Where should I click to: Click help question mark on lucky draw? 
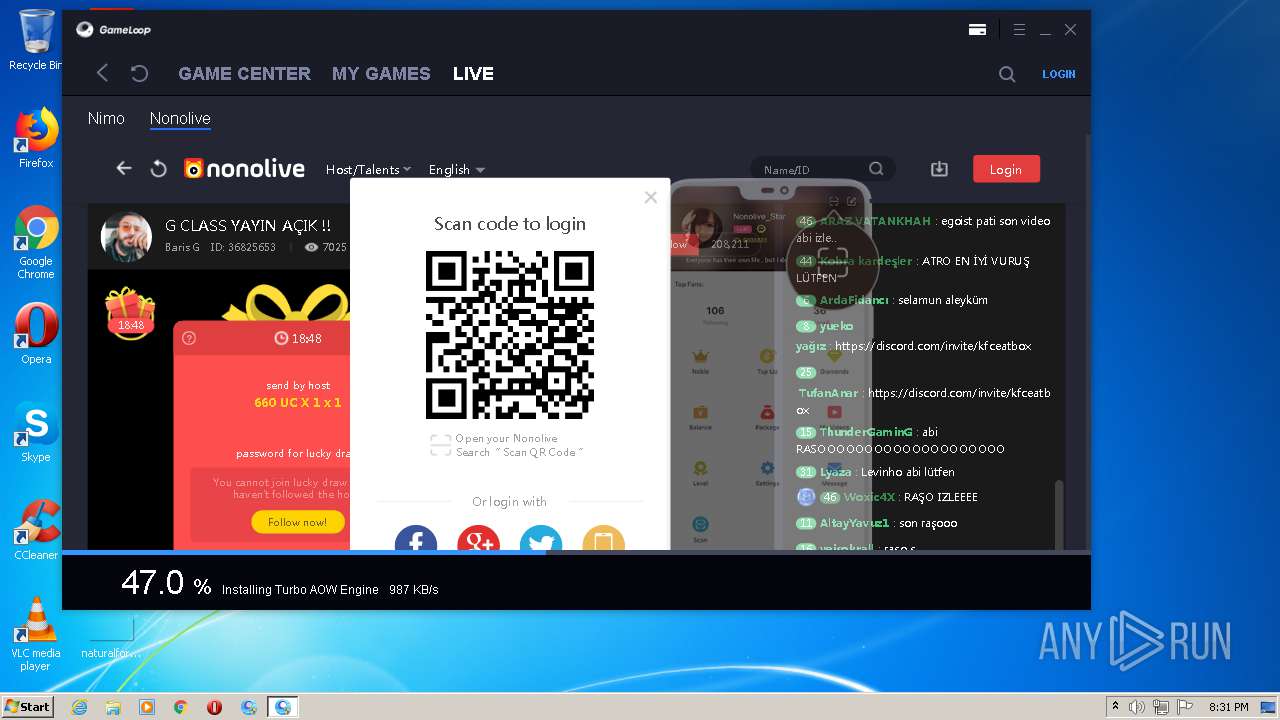[189, 338]
